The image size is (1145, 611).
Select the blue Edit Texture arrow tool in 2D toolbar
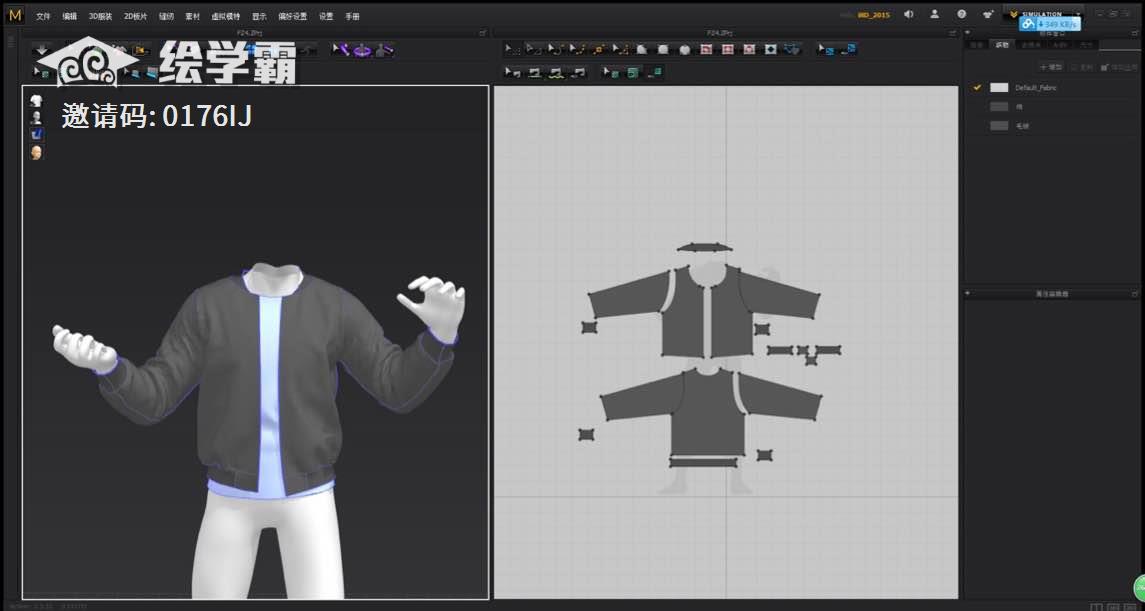tap(825, 49)
